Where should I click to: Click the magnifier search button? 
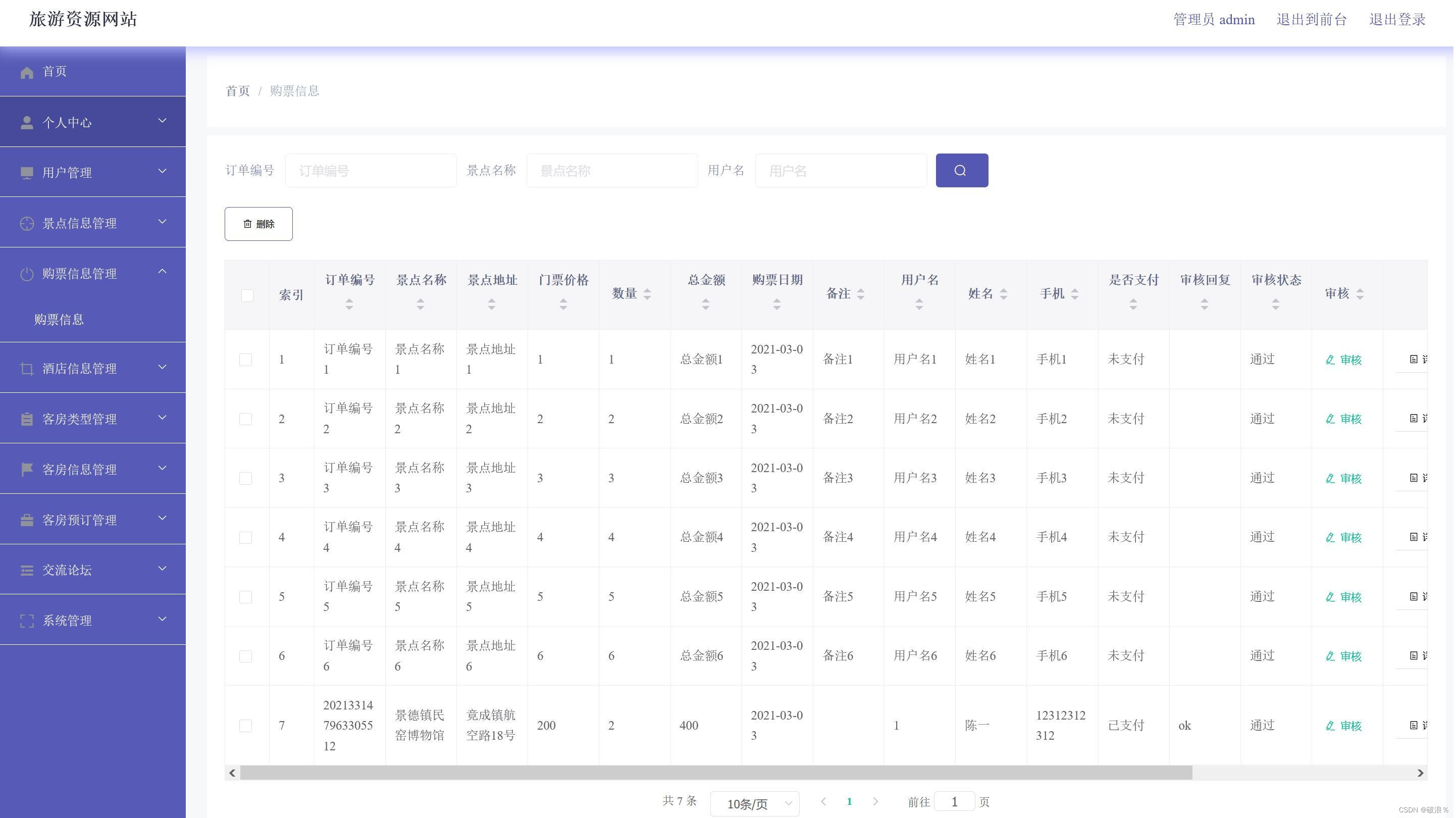click(x=961, y=170)
